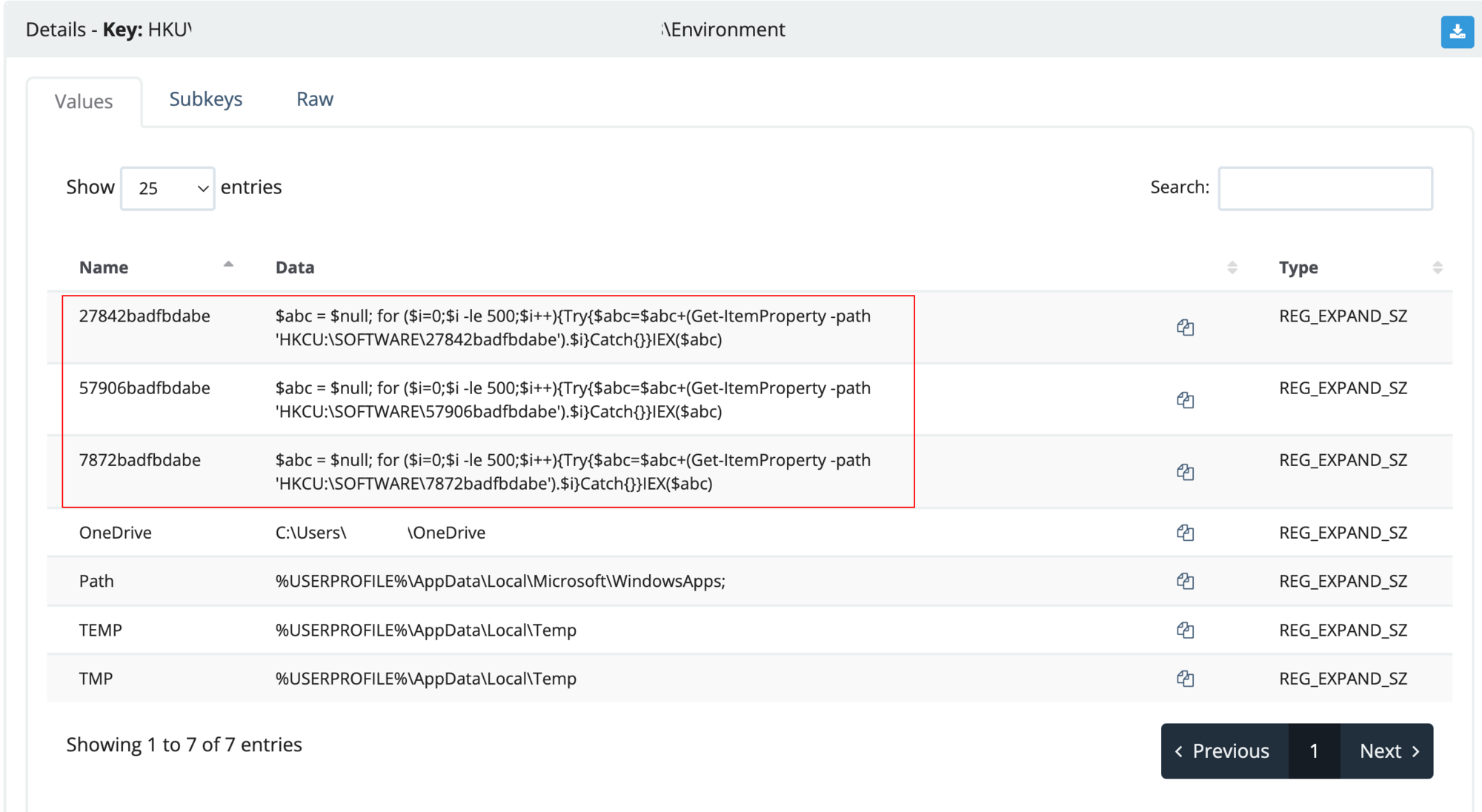The image size is (1482, 812).
Task: Click REG_EXPAND_SZ type in OneDrive row
Action: pos(1343,533)
